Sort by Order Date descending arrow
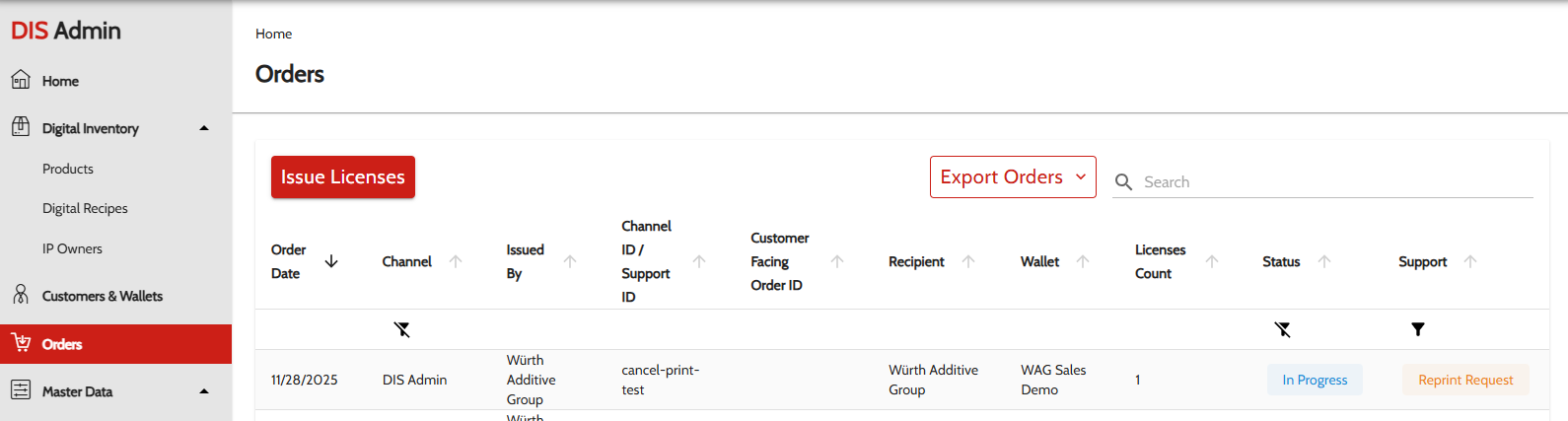The height and width of the screenshot is (421, 1568). [331, 261]
